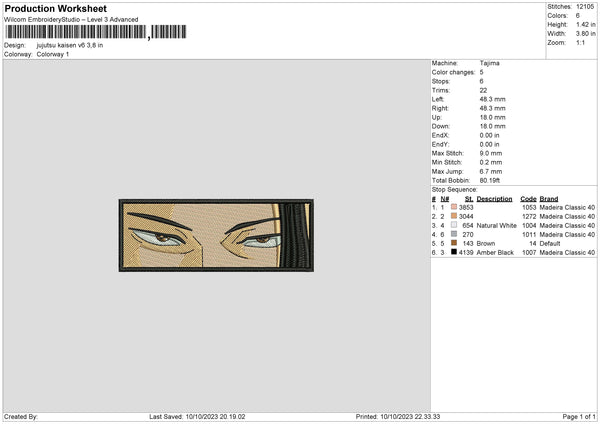Screen dimensions: 600x424
Task: Click the Height value 1.42 in
Action: click(586, 24)
